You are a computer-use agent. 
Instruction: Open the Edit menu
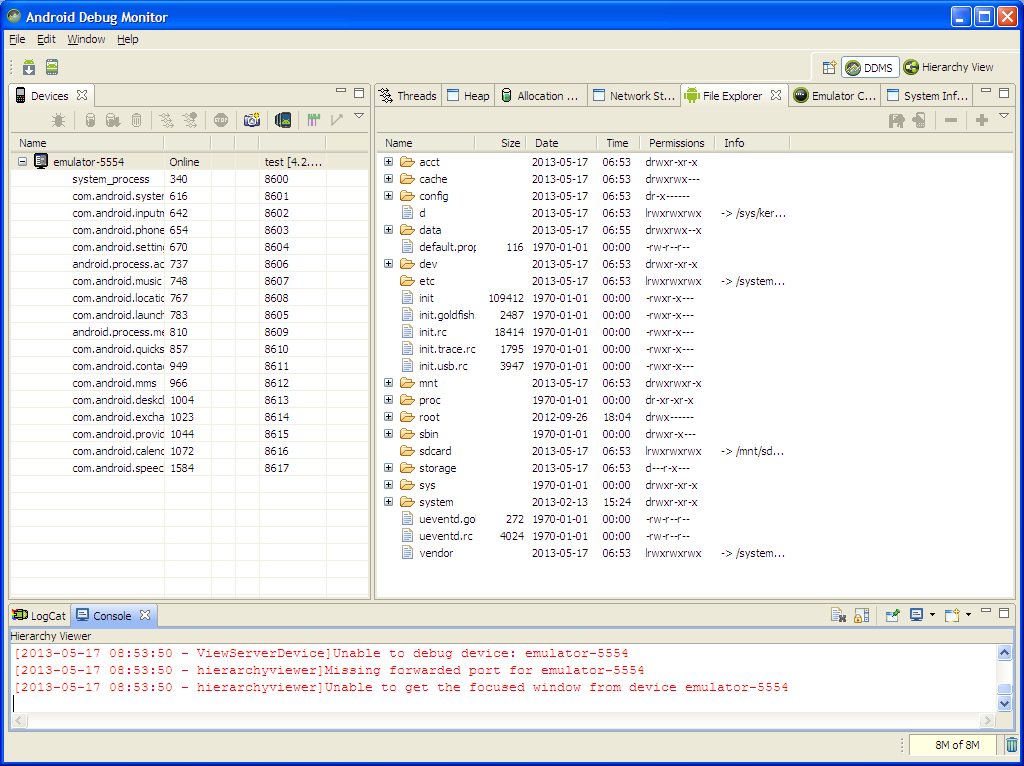click(x=46, y=39)
